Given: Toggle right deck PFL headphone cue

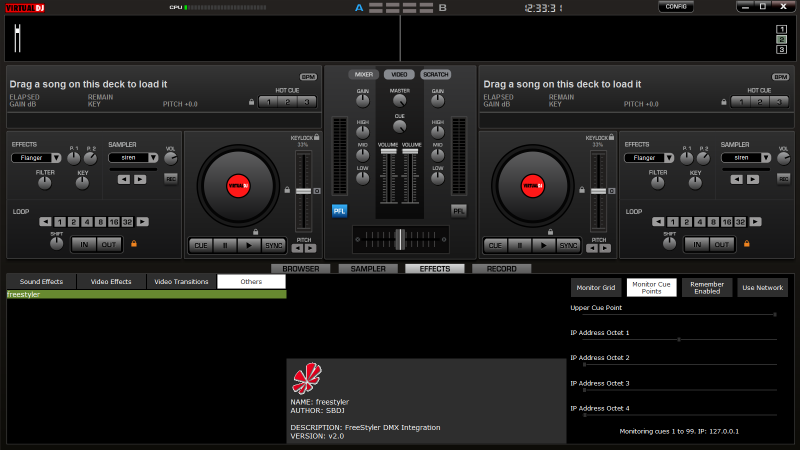Looking at the screenshot, I should tap(459, 211).
